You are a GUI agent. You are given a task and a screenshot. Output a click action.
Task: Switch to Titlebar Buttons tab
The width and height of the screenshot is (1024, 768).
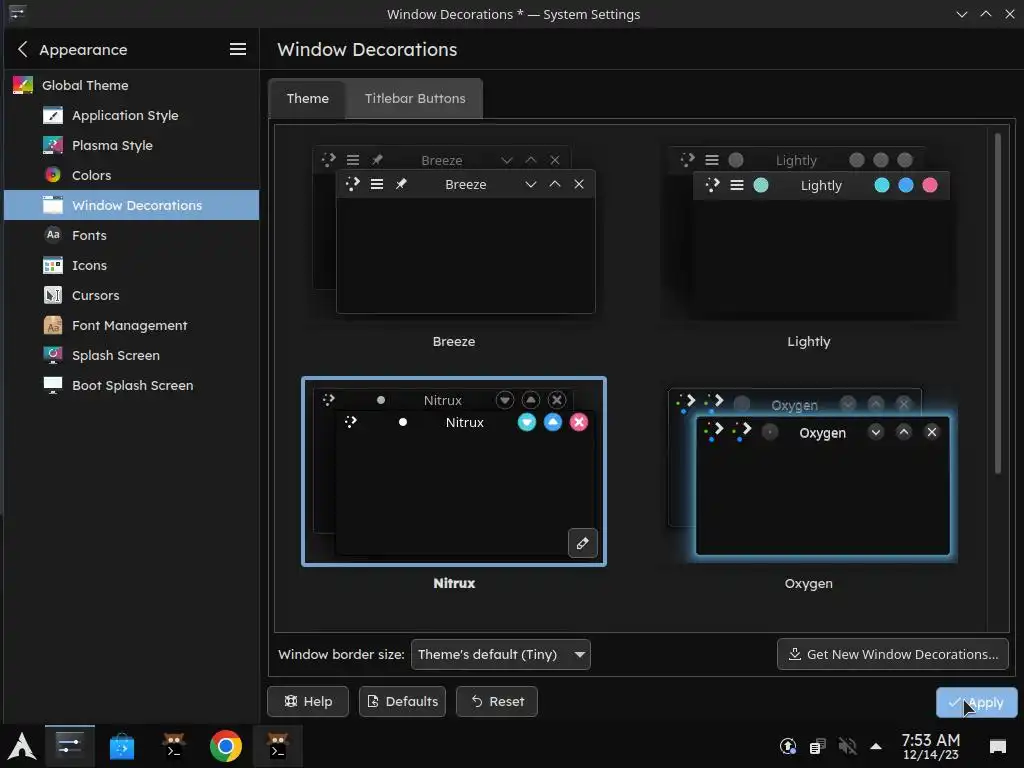tap(415, 99)
